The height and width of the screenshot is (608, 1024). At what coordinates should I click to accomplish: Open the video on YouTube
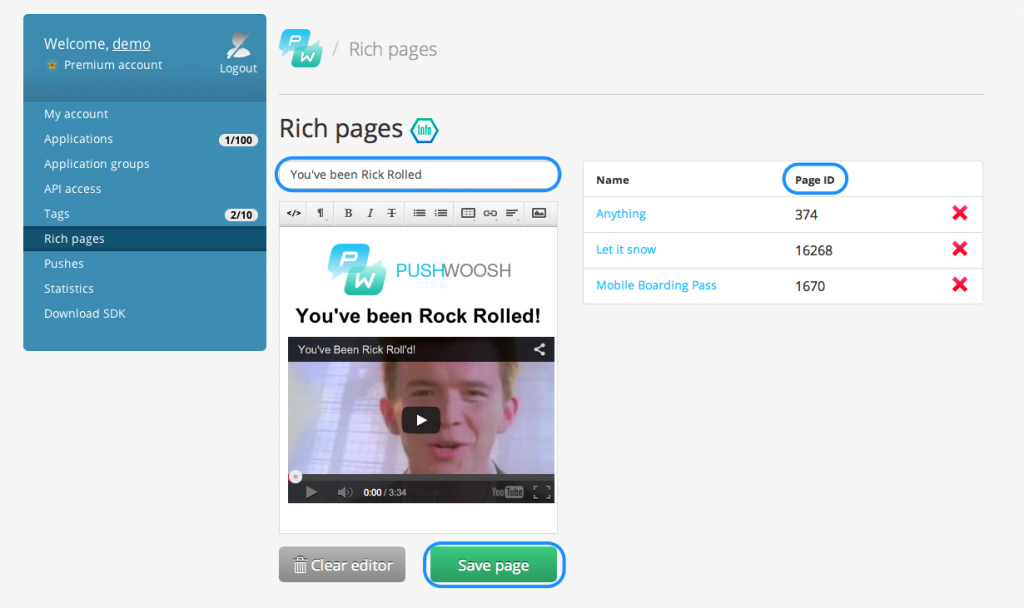507,492
